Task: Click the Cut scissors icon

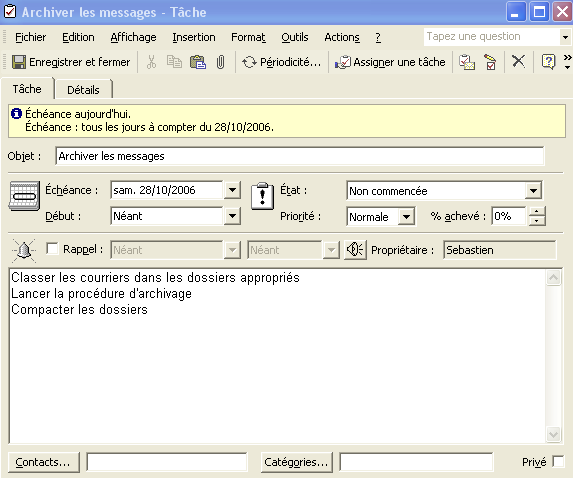Action: tap(151, 62)
